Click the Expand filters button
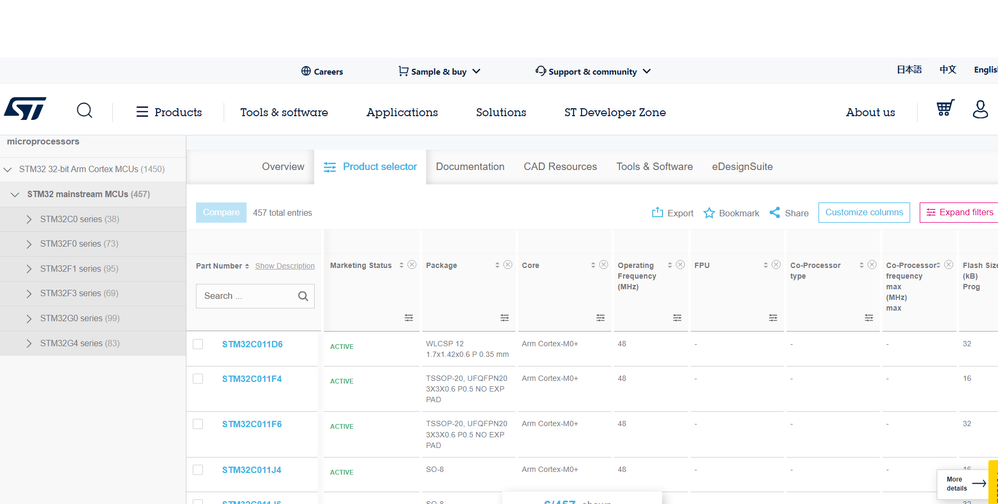Image resolution: width=998 pixels, height=504 pixels. click(x=958, y=212)
